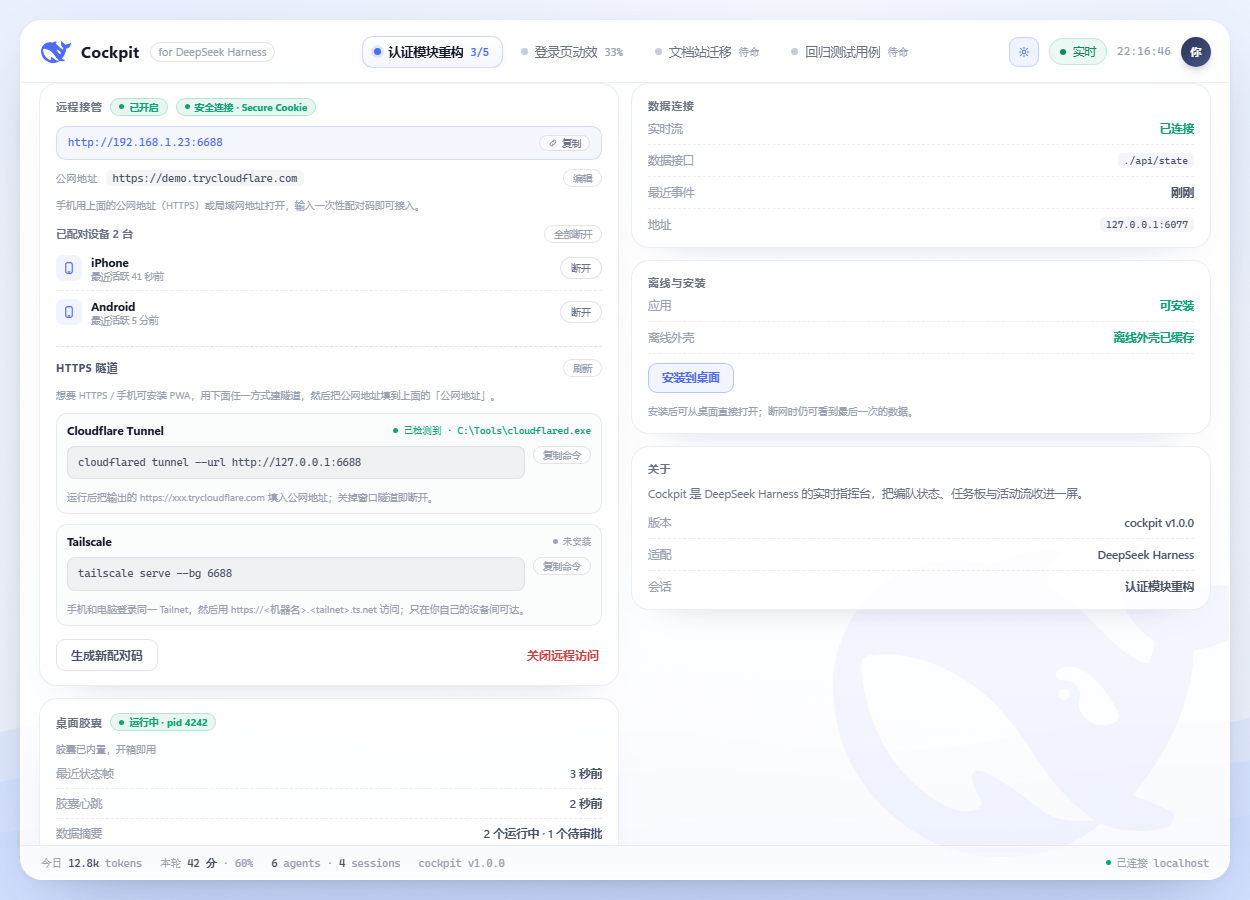The height and width of the screenshot is (900, 1250).
Task: Click the 实时流 已连接 status value
Action: 1176,129
